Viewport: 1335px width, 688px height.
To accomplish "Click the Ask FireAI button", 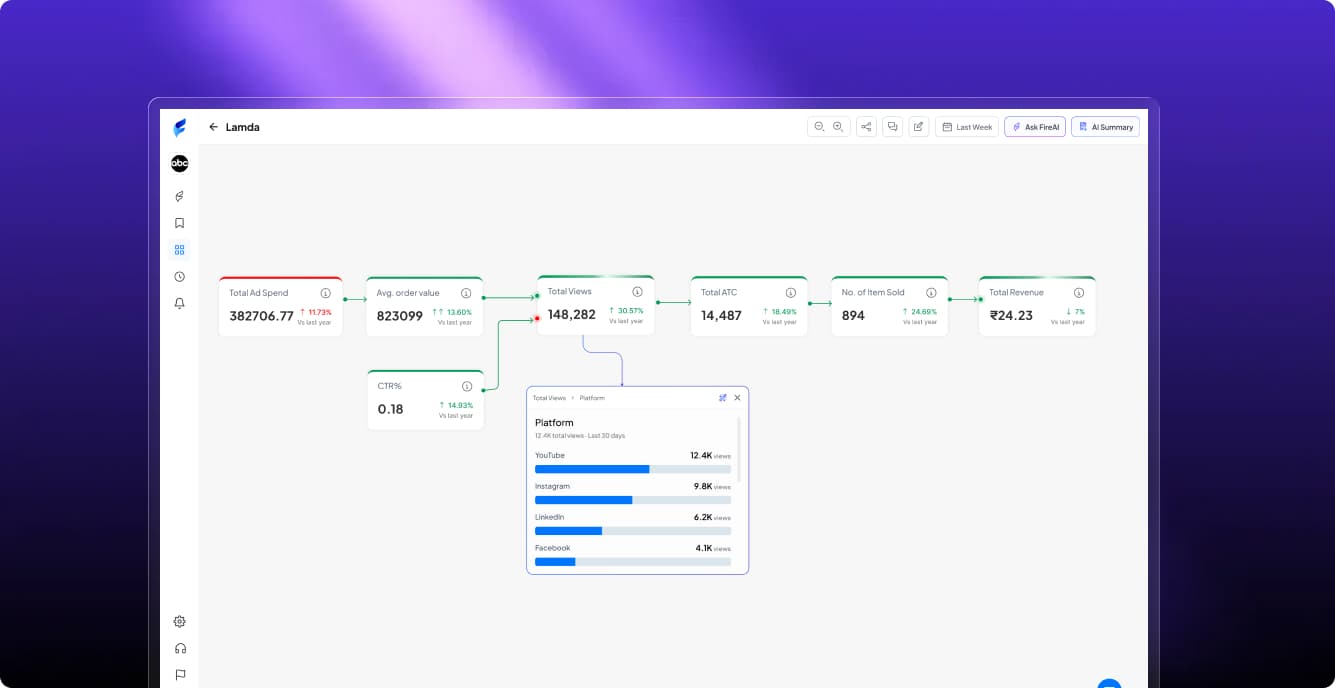I will (x=1035, y=126).
